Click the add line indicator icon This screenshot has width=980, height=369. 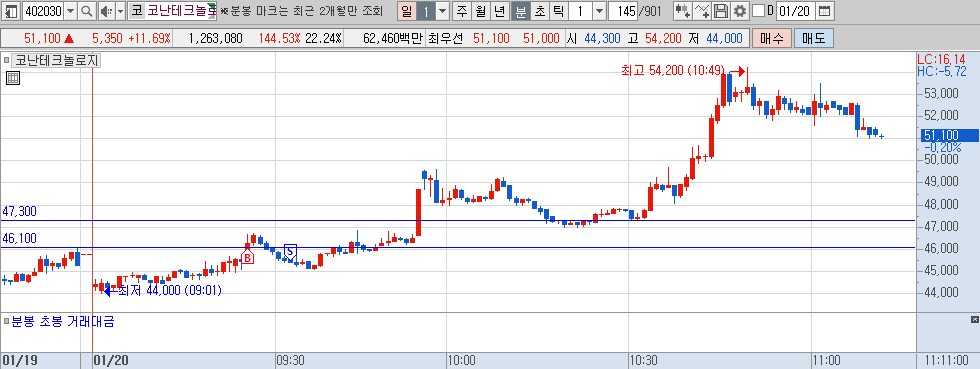click(x=702, y=11)
